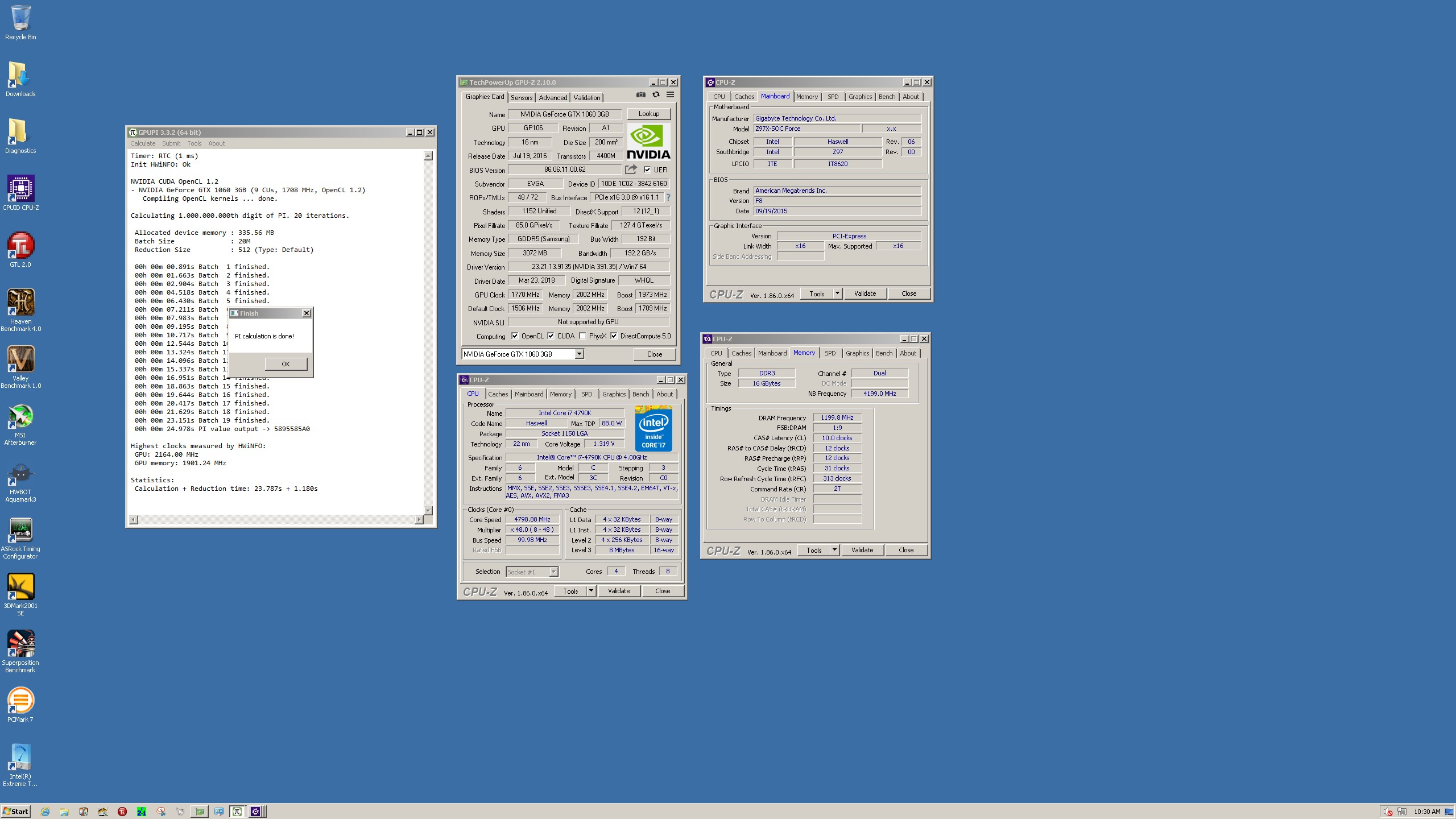Launch Superposition Benchmark shortcut

tap(20, 651)
